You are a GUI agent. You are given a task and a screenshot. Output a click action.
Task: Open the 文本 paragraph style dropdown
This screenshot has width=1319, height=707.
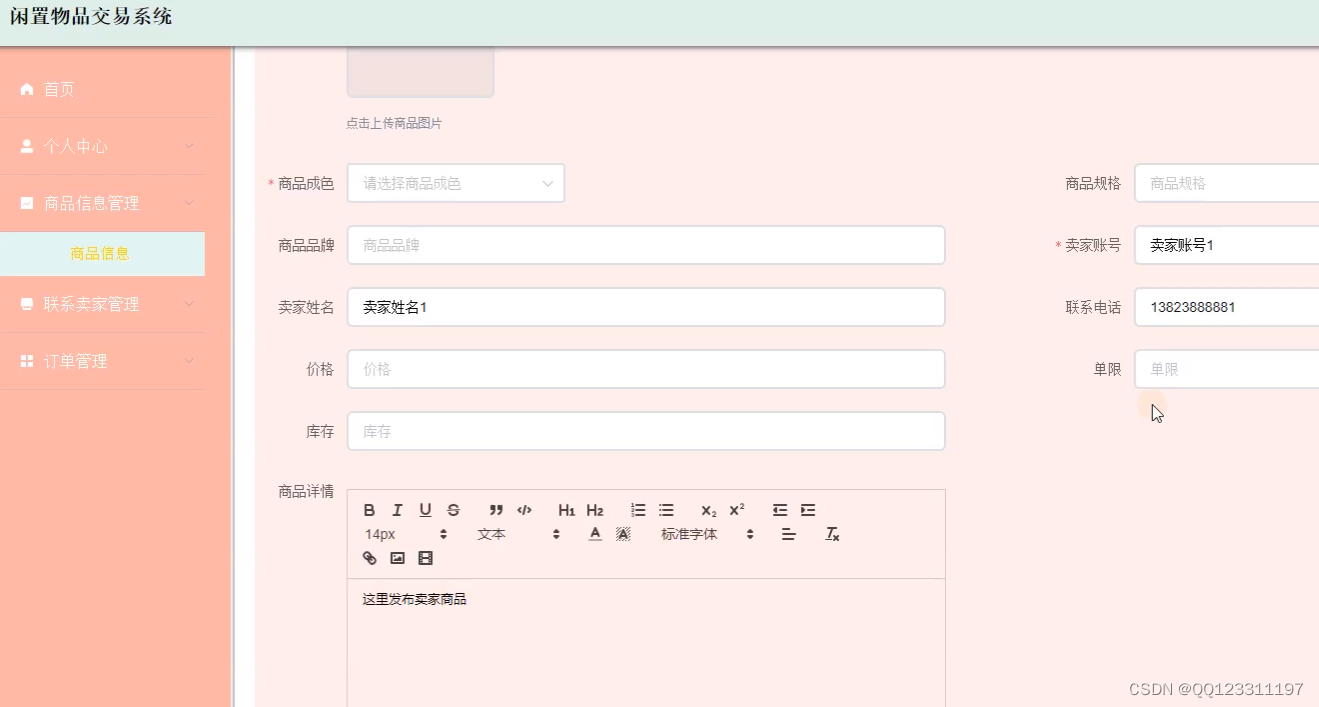(x=518, y=534)
